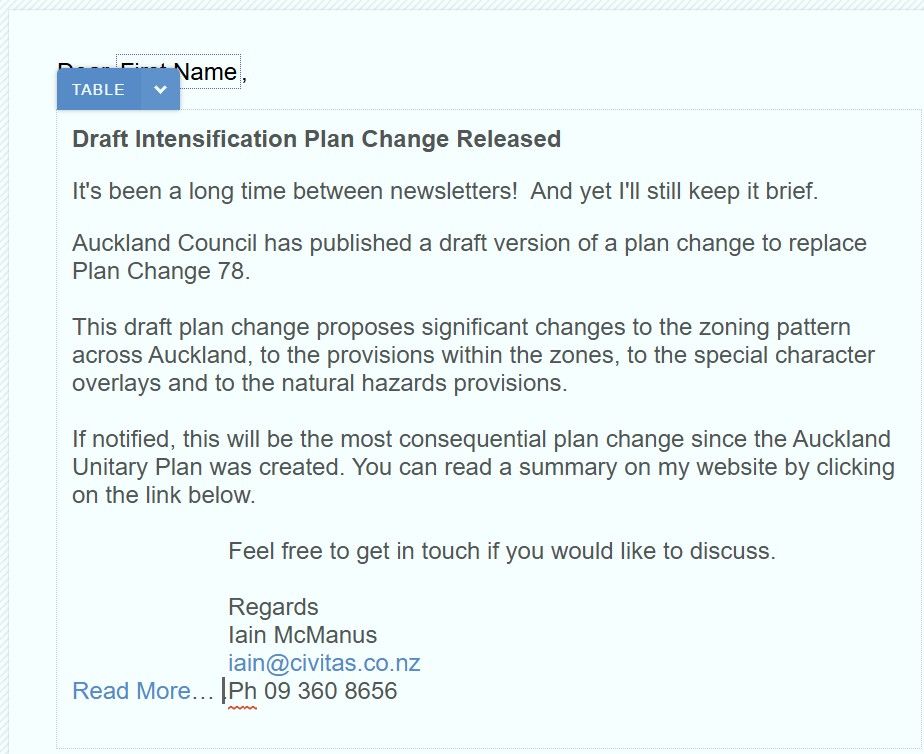Image resolution: width=924 pixels, height=754 pixels.
Task: Click the "This draft plan change proposes" line
Action: tap(461, 327)
